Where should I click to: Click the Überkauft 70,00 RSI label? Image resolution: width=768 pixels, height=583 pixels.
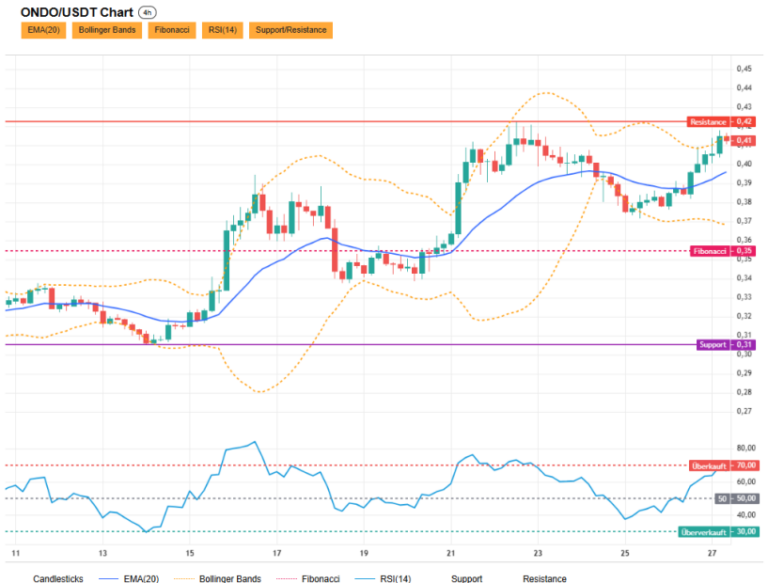pos(725,465)
